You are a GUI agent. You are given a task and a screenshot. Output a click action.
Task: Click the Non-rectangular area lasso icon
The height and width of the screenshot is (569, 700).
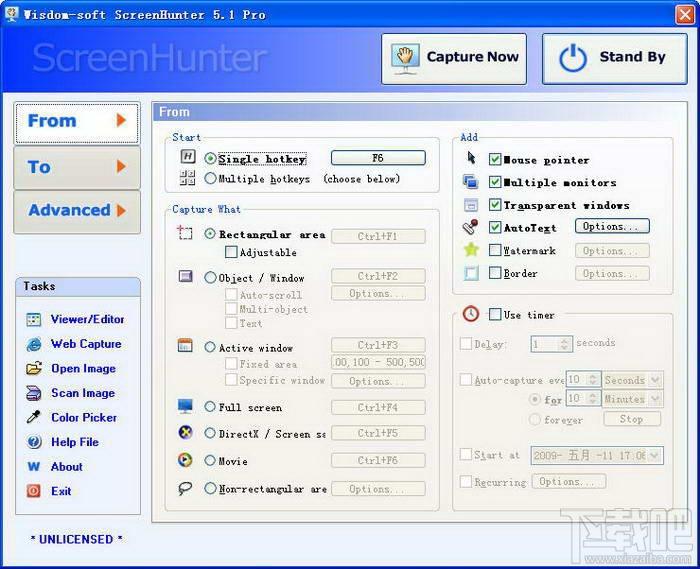[x=185, y=488]
